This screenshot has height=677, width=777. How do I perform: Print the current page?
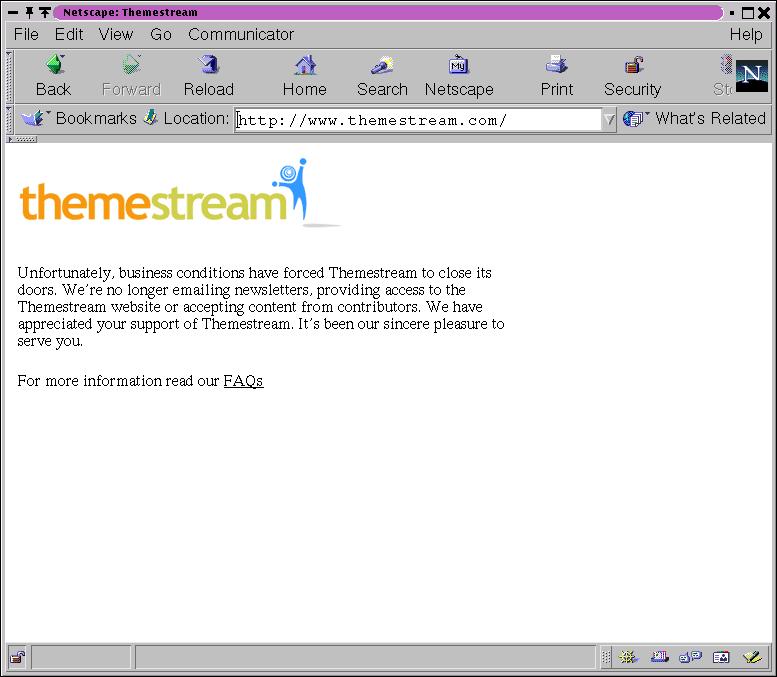point(556,76)
